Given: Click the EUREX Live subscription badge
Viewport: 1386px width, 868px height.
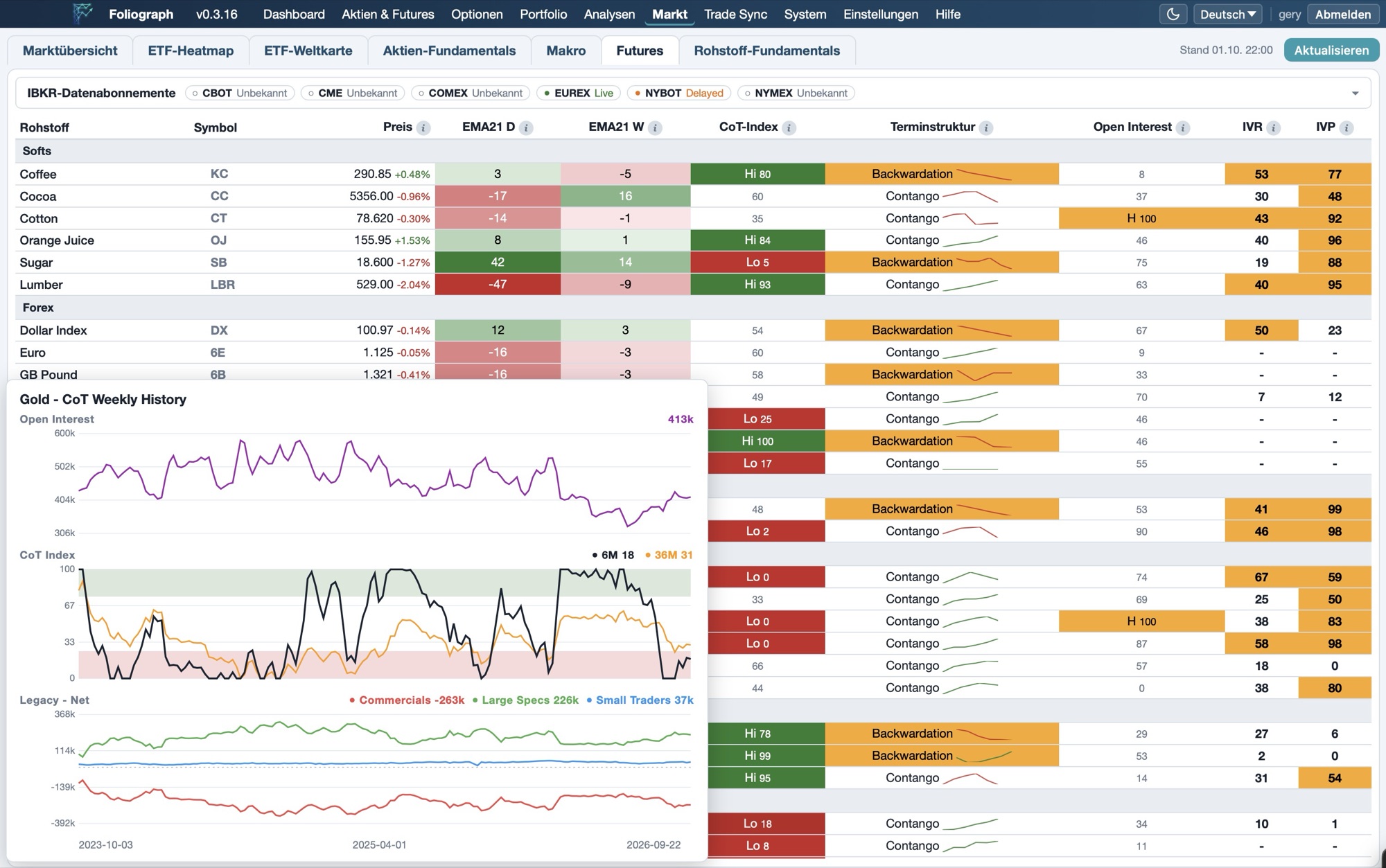Looking at the screenshot, I should click(x=579, y=93).
